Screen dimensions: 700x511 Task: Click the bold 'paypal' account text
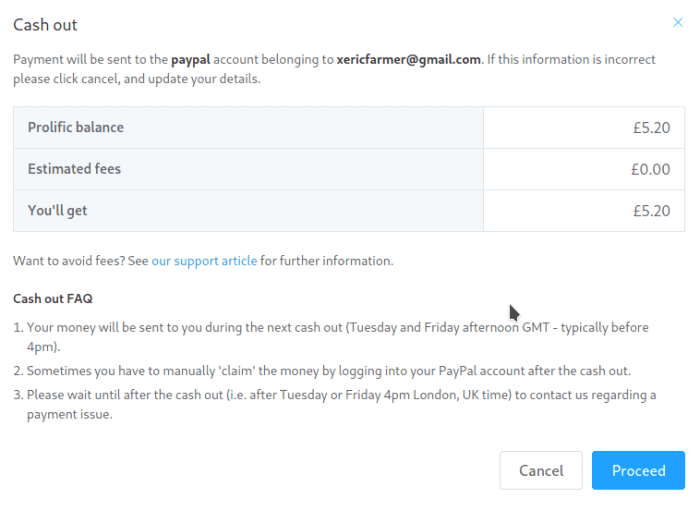click(x=190, y=60)
